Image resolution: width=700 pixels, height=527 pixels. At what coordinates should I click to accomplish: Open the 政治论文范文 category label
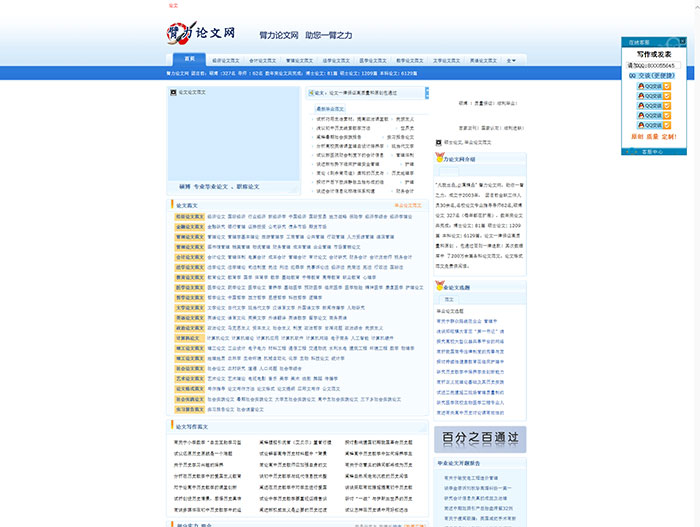point(189,328)
